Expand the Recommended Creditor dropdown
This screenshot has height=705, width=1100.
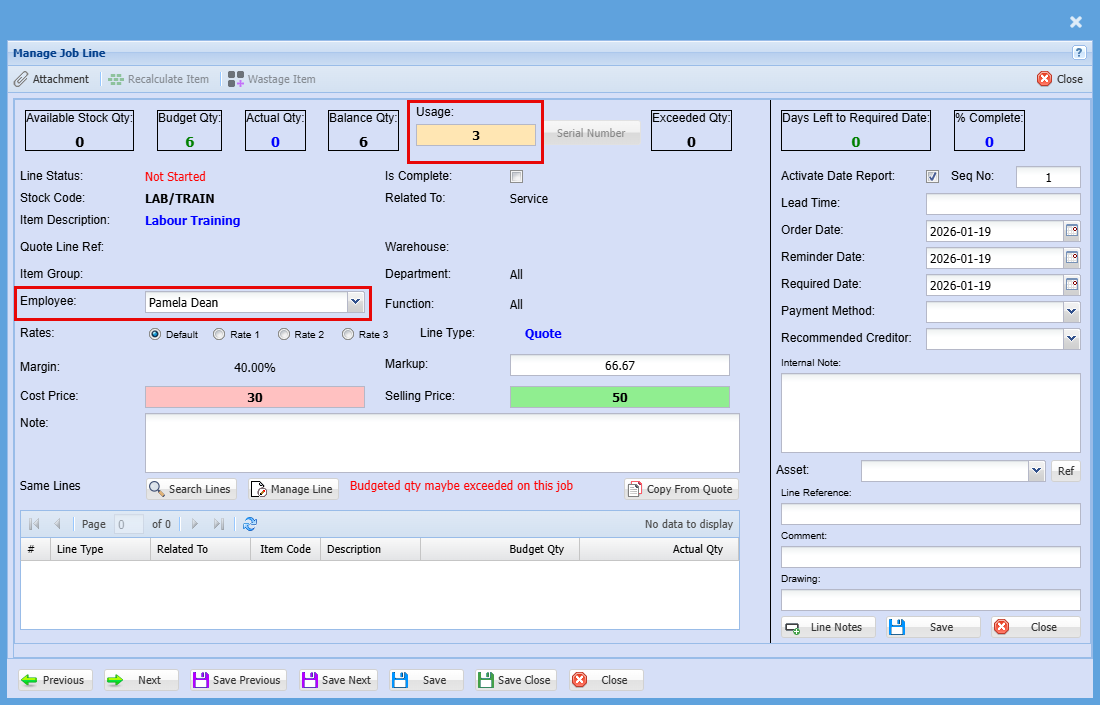tap(1072, 339)
